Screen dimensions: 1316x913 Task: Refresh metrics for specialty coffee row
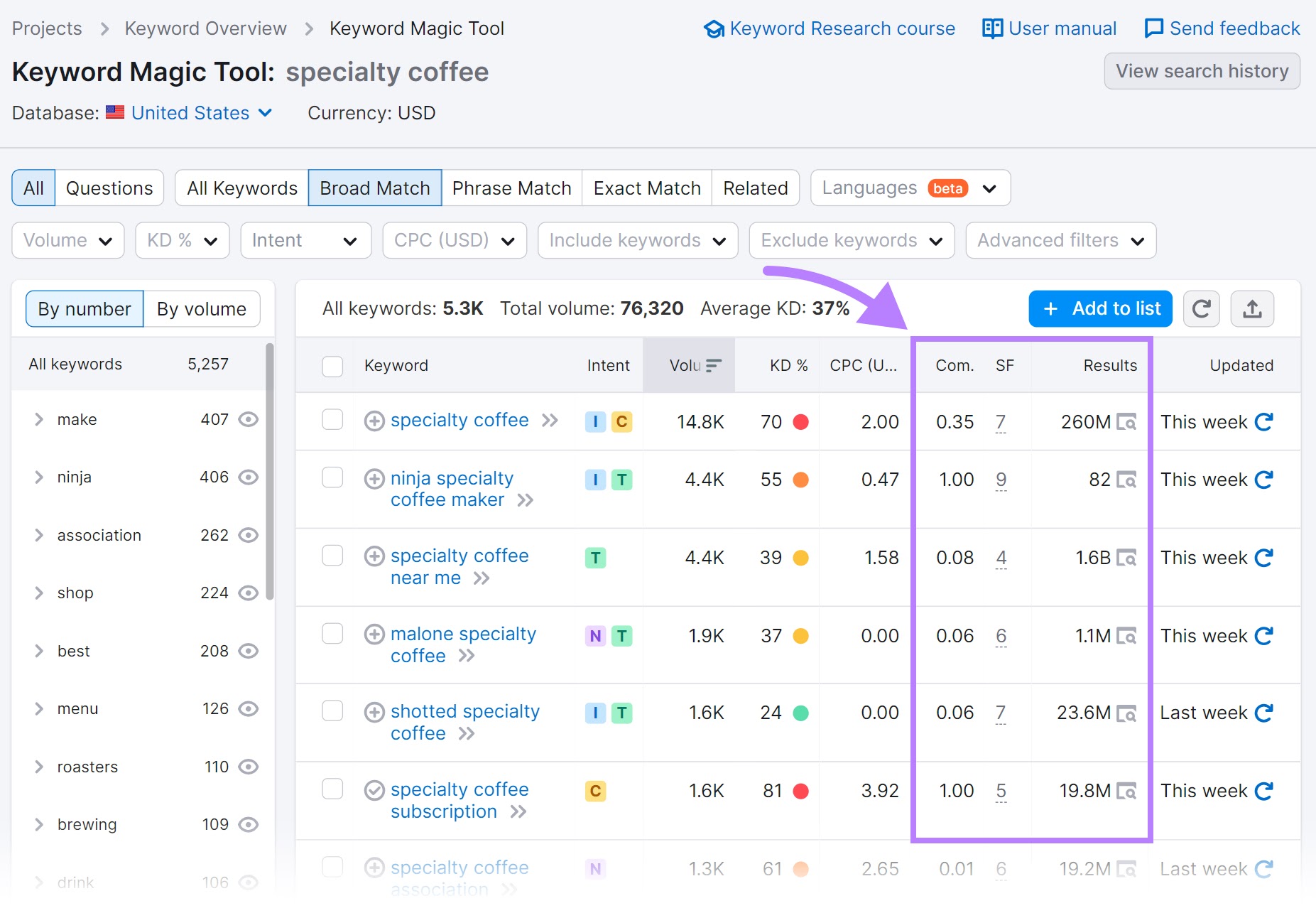[x=1264, y=422]
